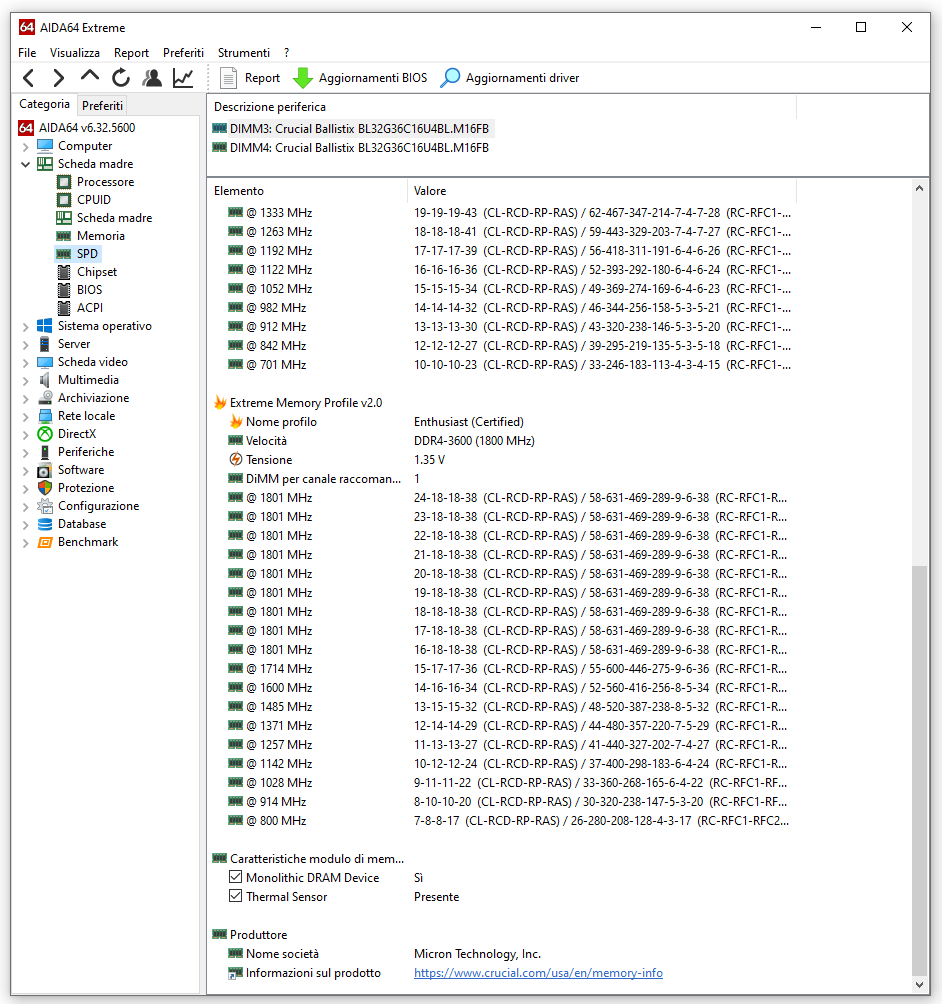Screen dimensions: 942x1004
Task: Select the SPD tree item
Action: click(x=87, y=254)
